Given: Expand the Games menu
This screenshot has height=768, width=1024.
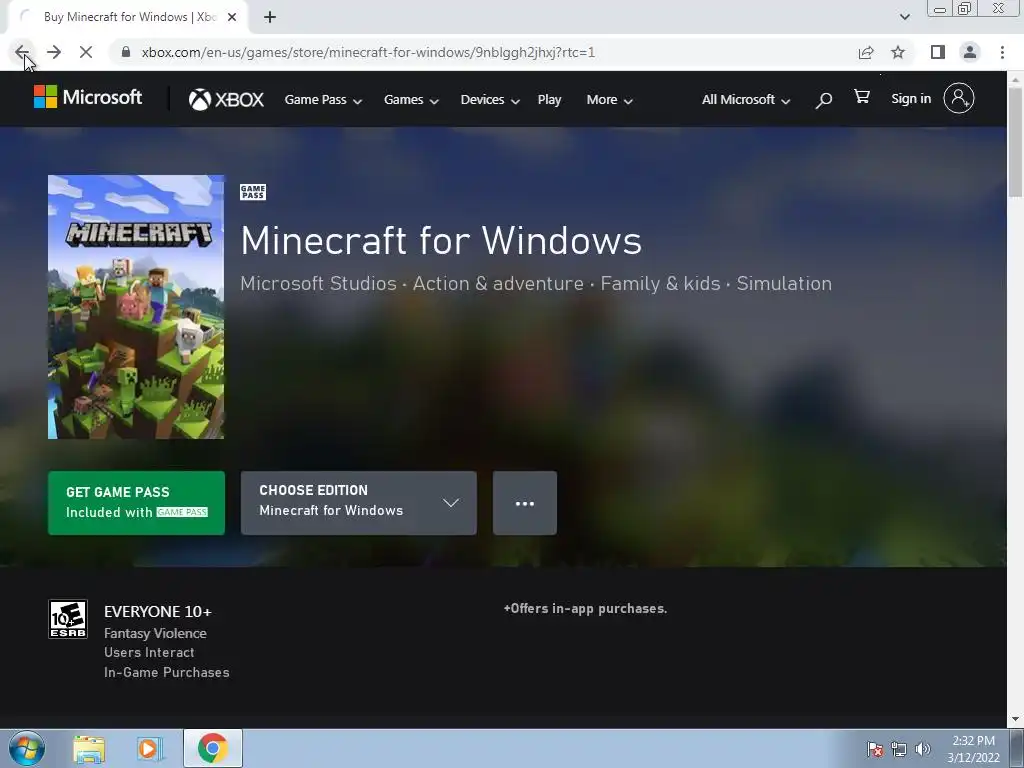Looking at the screenshot, I should point(411,100).
